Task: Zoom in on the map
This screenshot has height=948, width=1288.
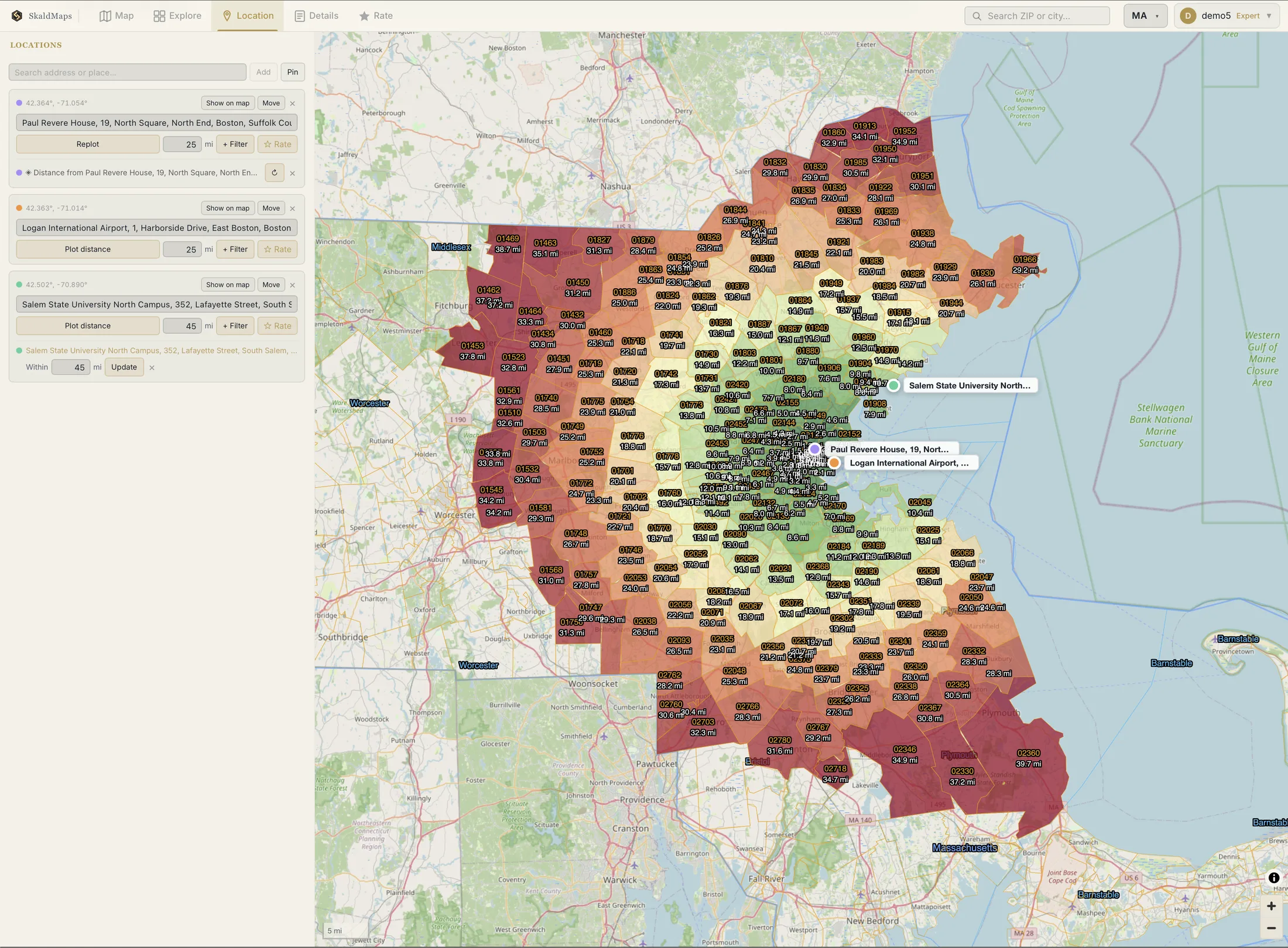Action: click(x=1271, y=906)
